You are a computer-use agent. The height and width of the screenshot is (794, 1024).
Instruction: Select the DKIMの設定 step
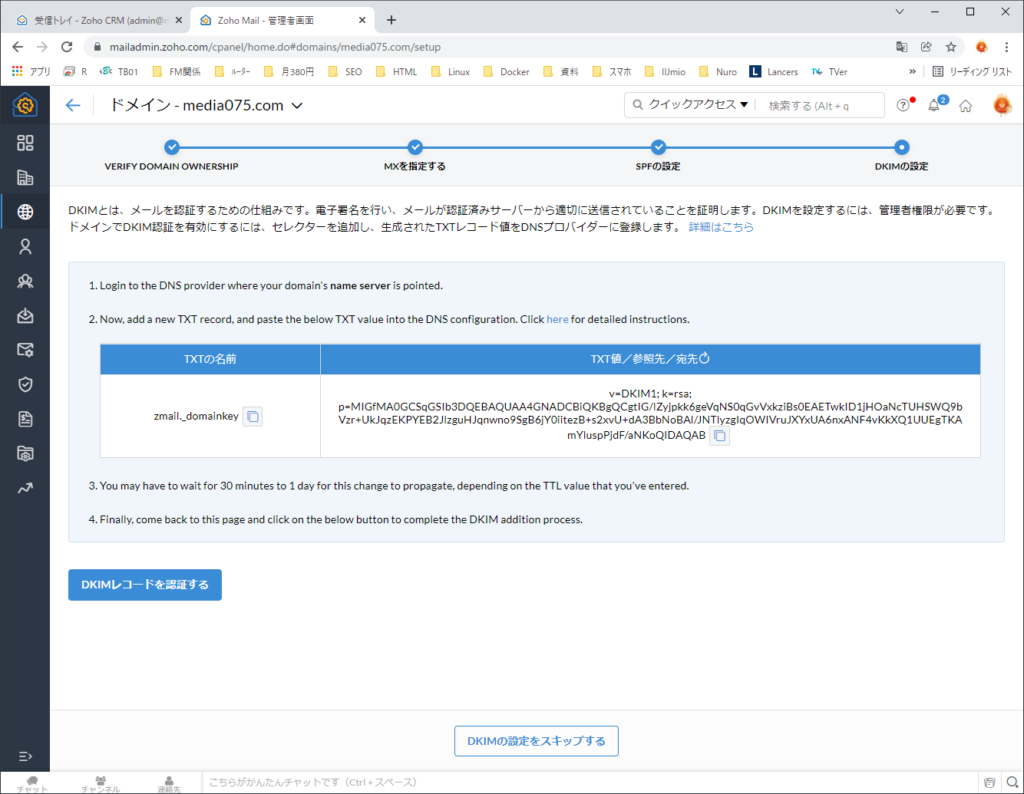(901, 155)
